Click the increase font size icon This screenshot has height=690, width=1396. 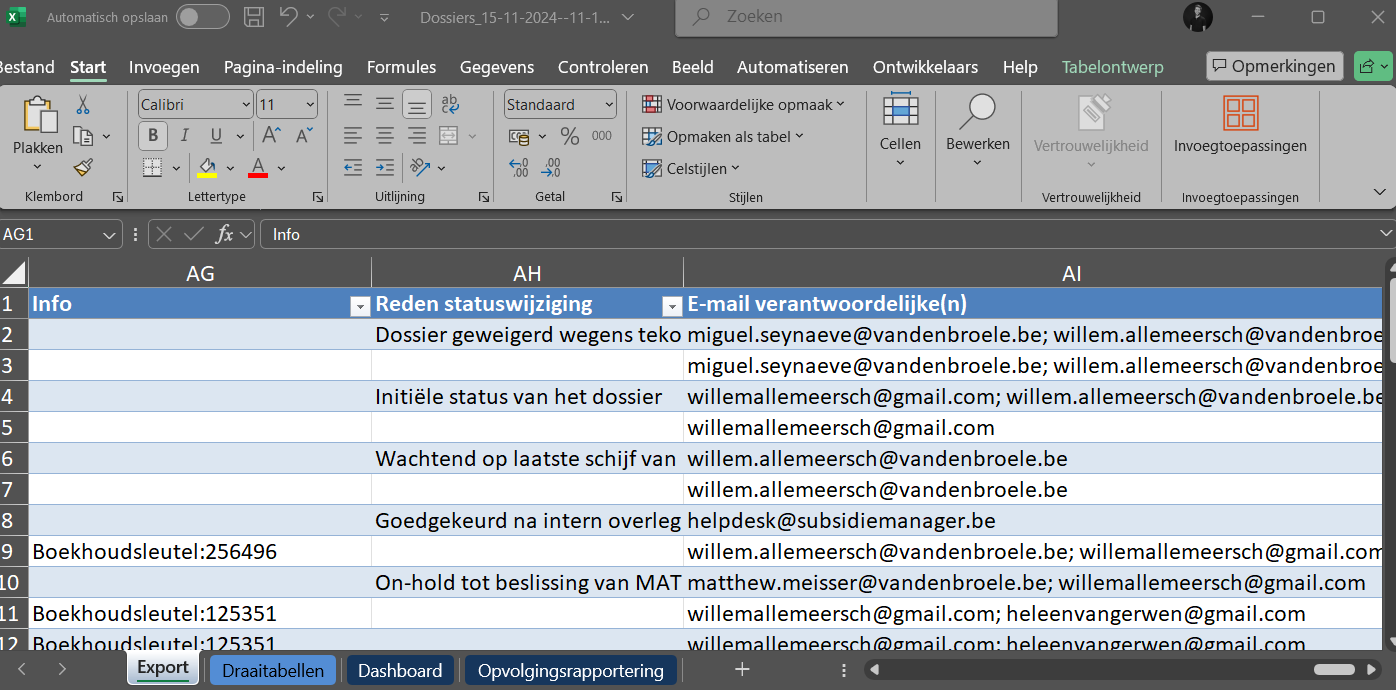pos(271,136)
